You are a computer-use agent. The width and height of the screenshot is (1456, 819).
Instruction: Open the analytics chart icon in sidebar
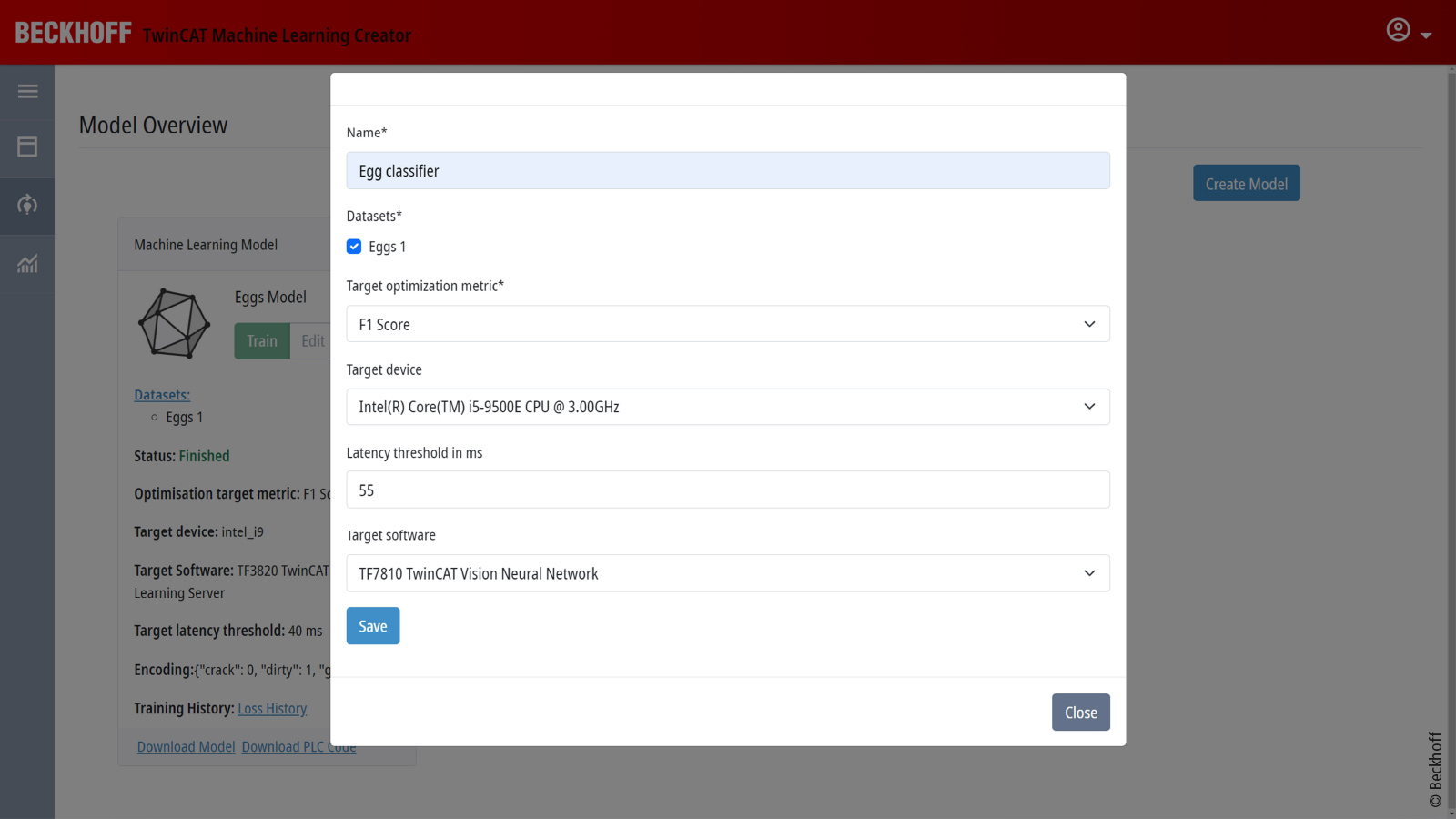[27, 264]
